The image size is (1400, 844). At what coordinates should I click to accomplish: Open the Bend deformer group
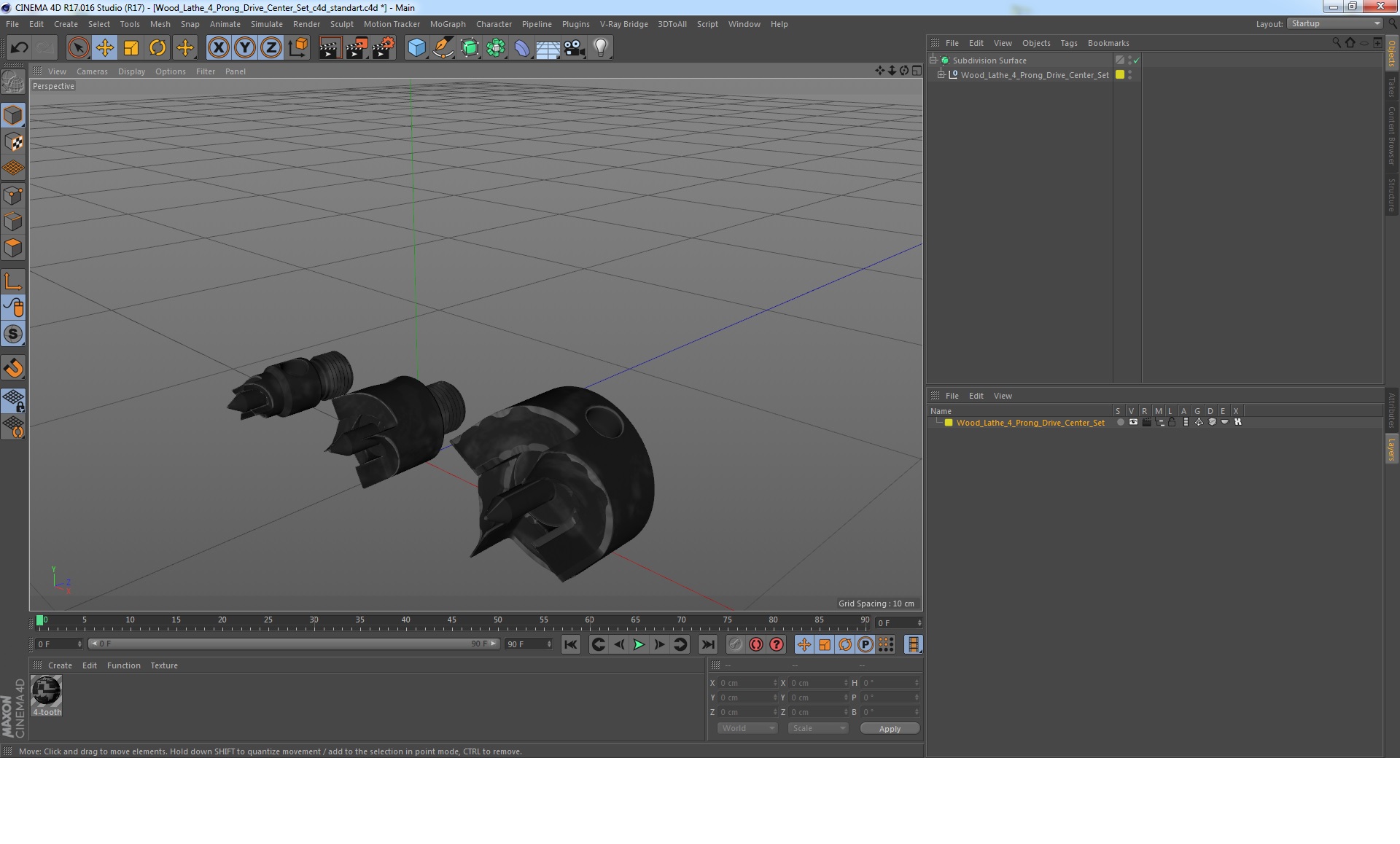(x=522, y=48)
